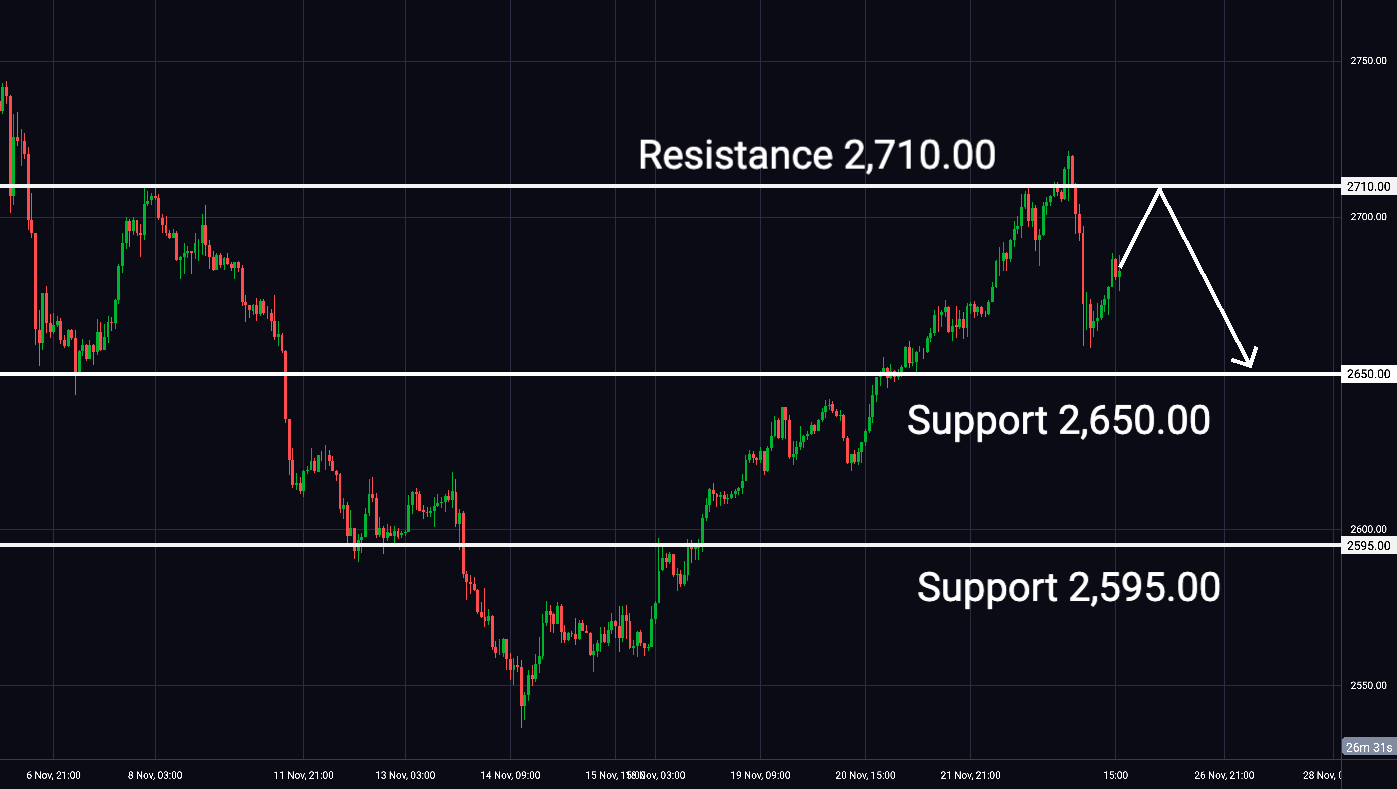
Task: Click the 26 Nov, 21:00 time label
Action: pyautogui.click(x=1224, y=775)
